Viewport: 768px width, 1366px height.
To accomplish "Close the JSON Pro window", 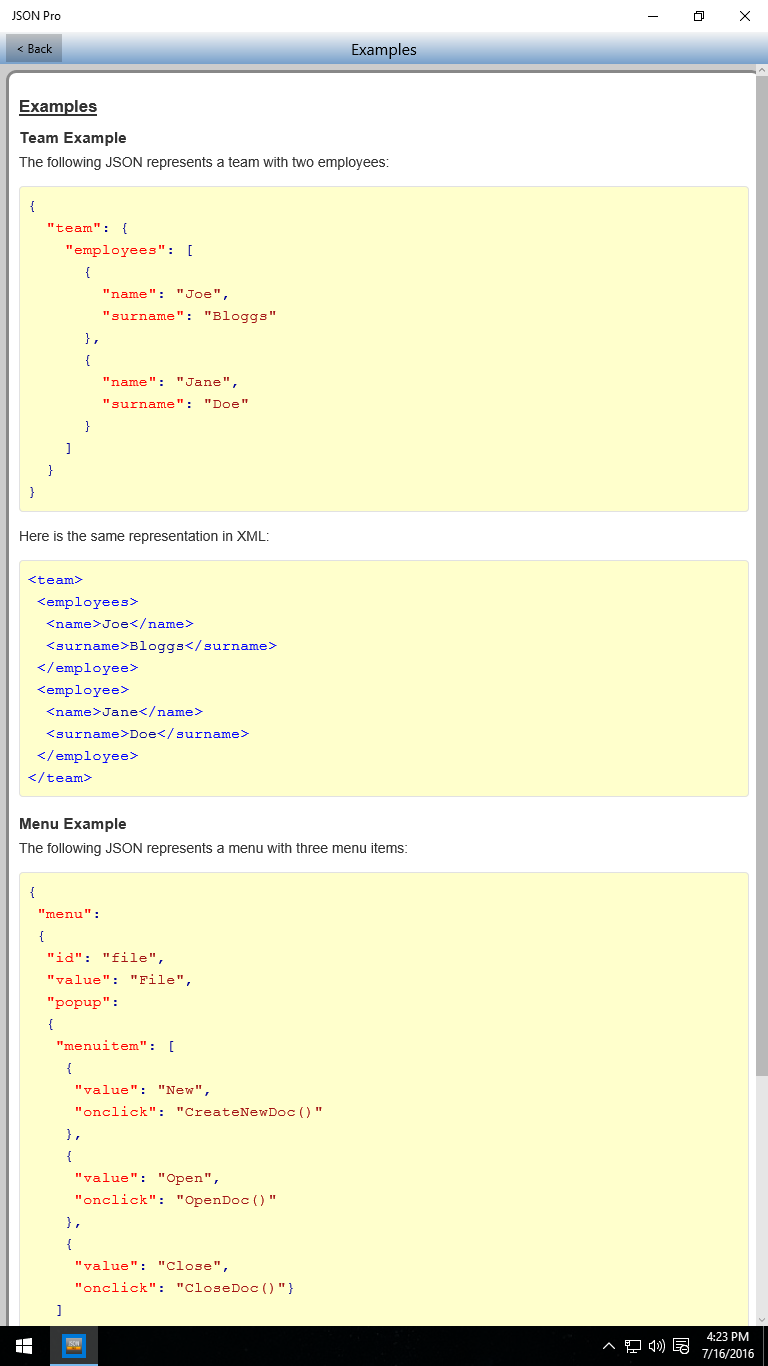I will [x=745, y=16].
